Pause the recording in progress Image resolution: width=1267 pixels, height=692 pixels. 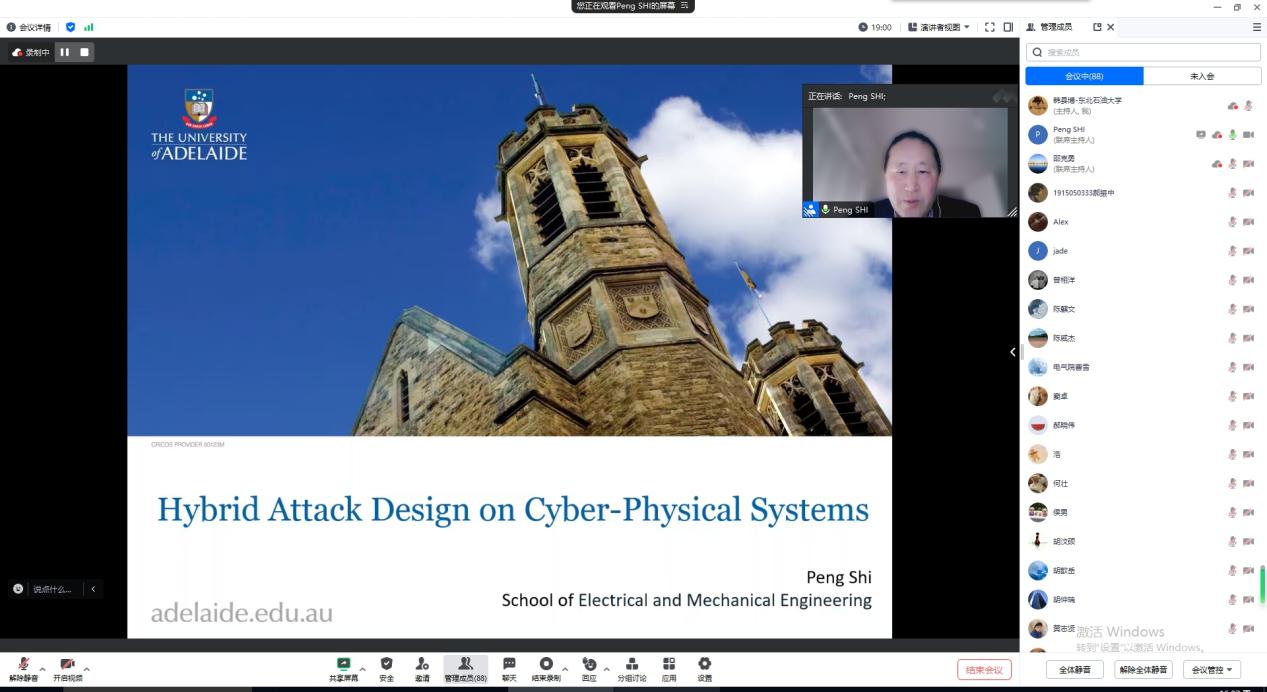pyautogui.click(x=65, y=52)
